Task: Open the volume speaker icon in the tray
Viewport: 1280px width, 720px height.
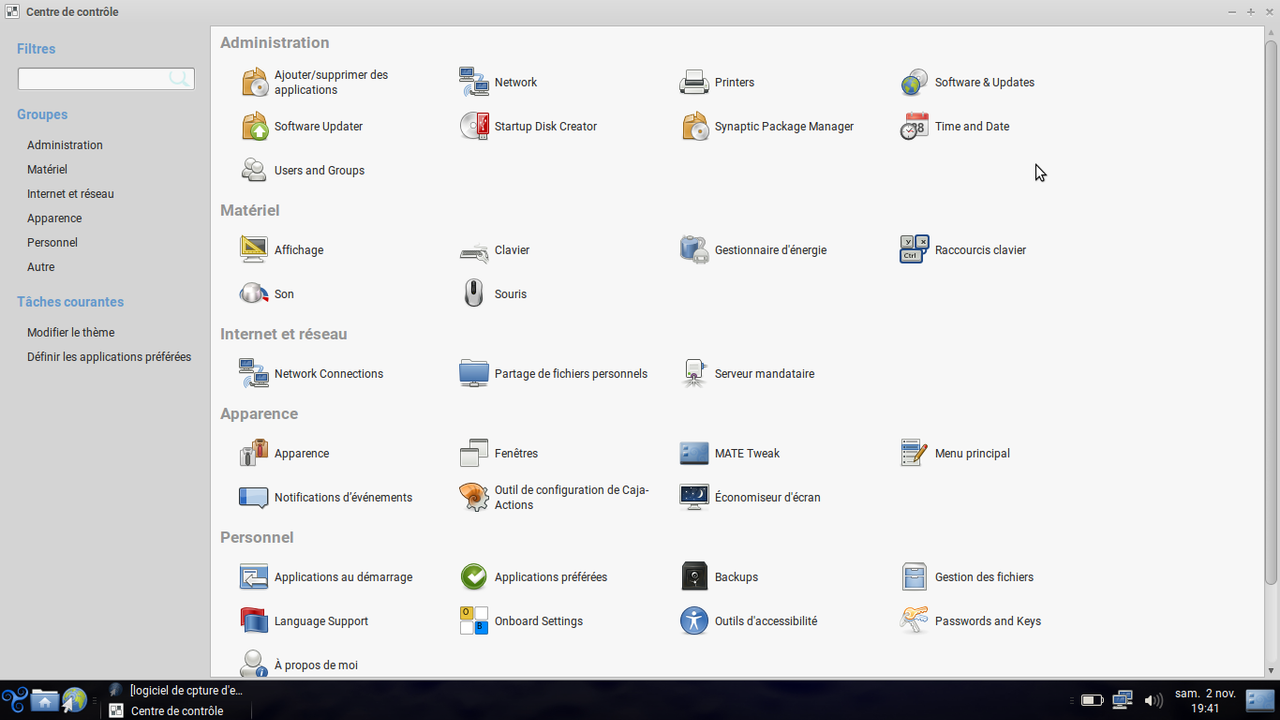Action: tap(1153, 700)
